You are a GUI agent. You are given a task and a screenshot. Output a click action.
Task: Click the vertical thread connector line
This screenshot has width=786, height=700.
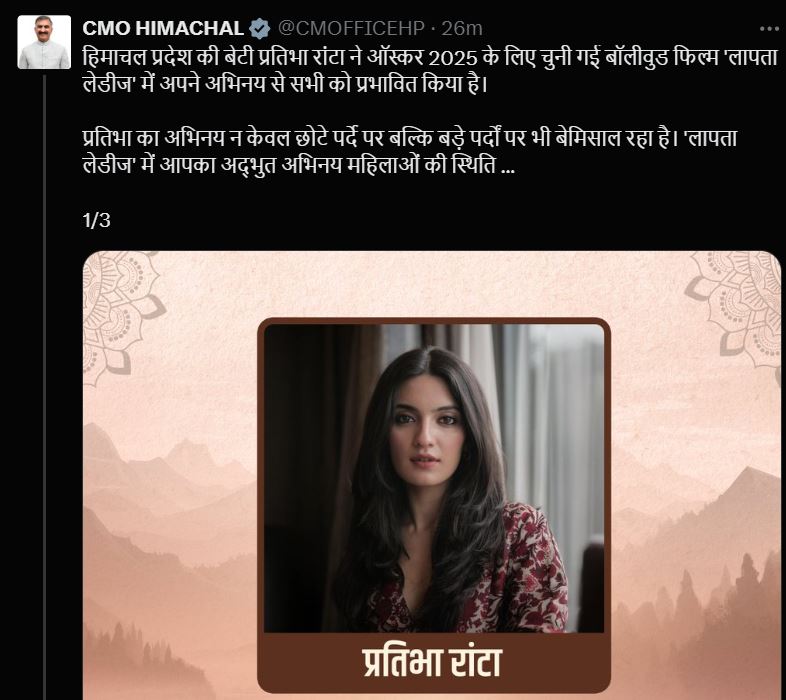click(44, 387)
